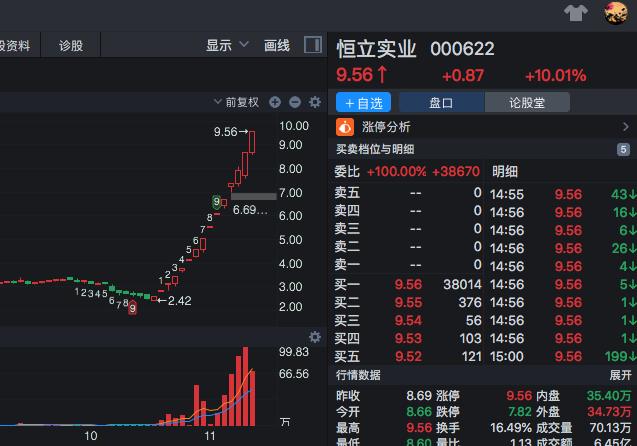
Task: Click the red 9 sequence marker
Action: coord(132,309)
